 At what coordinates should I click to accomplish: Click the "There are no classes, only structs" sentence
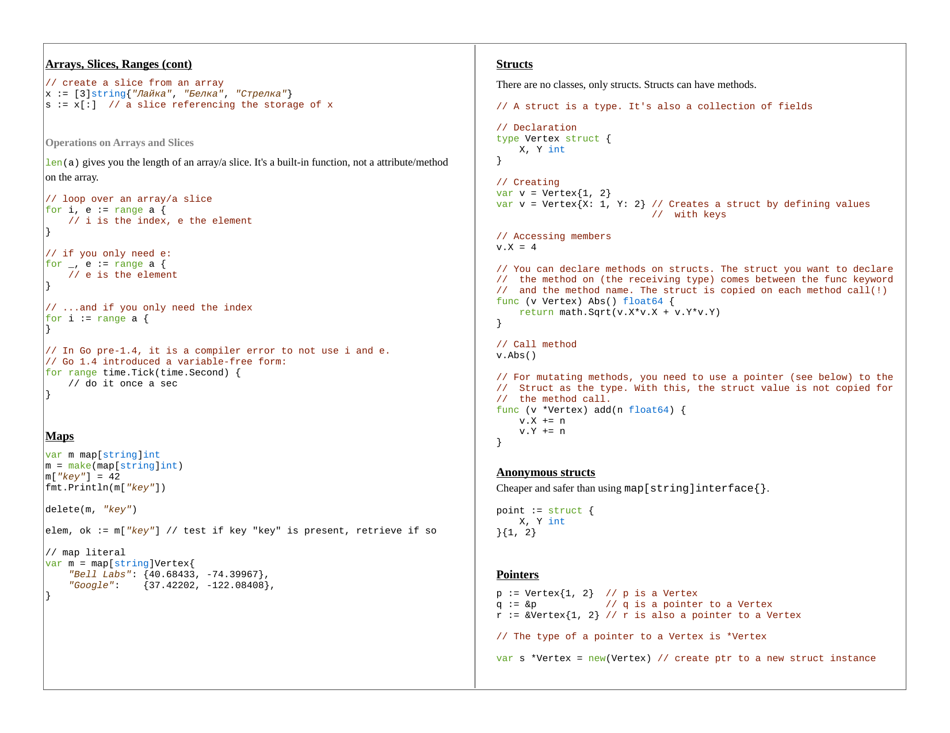(x=626, y=84)
